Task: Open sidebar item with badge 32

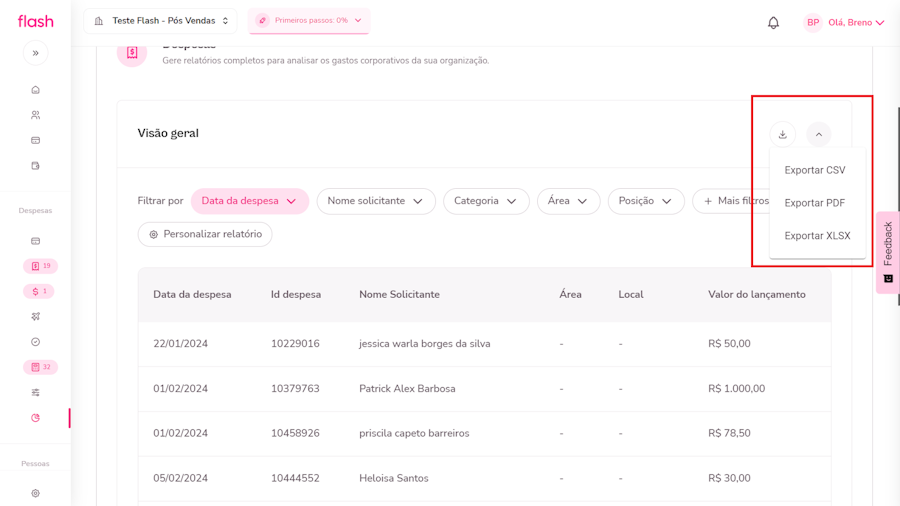Action: pos(40,367)
